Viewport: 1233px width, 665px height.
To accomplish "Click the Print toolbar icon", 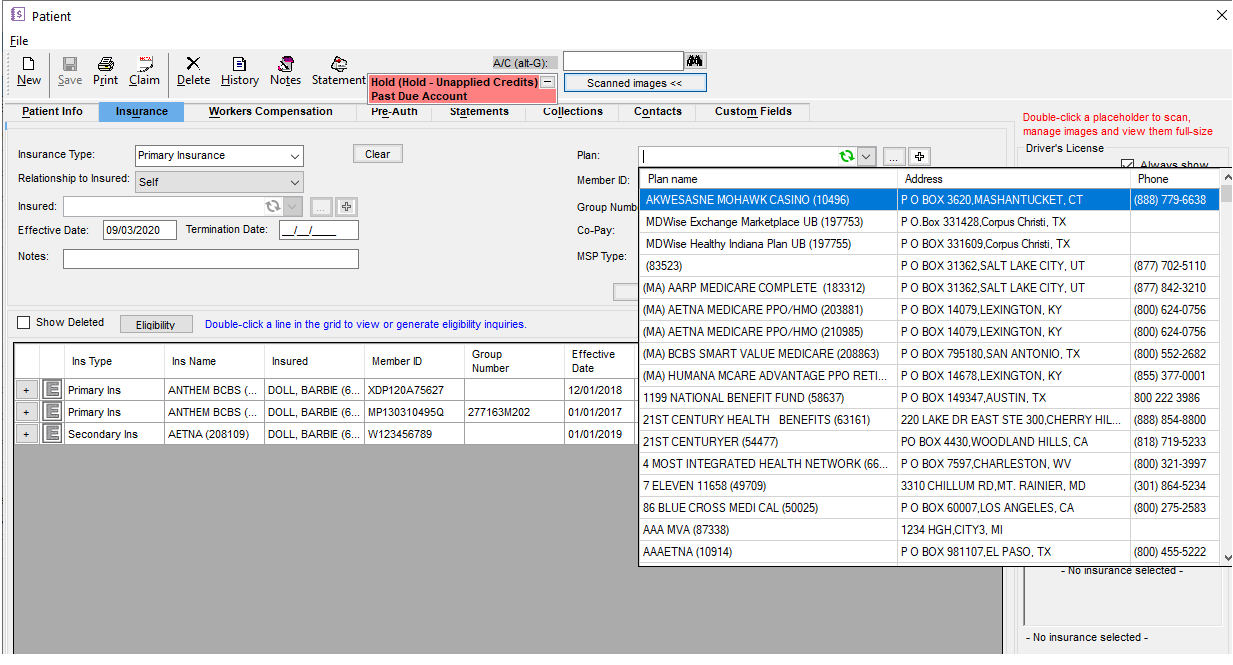I will 105,71.
